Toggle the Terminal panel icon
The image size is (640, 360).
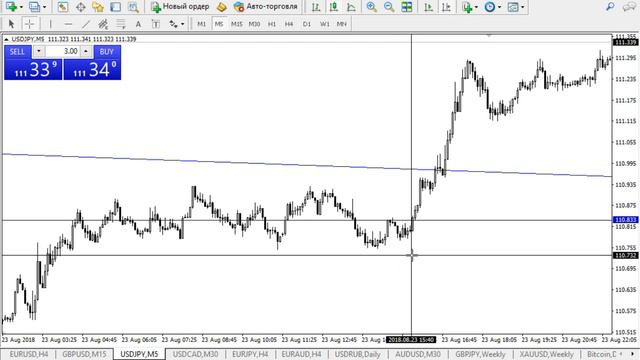tap(116, 7)
